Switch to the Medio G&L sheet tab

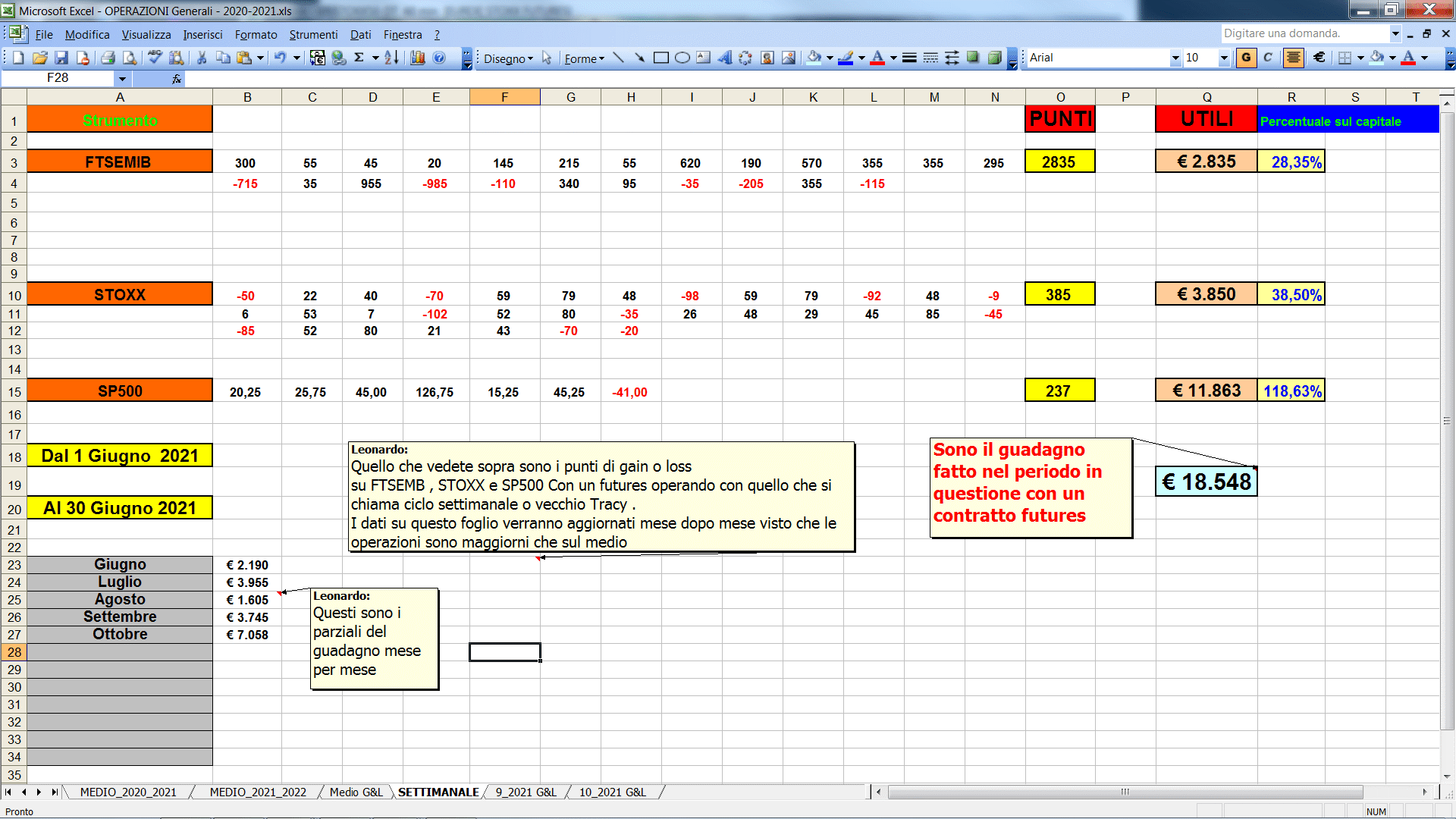[356, 792]
